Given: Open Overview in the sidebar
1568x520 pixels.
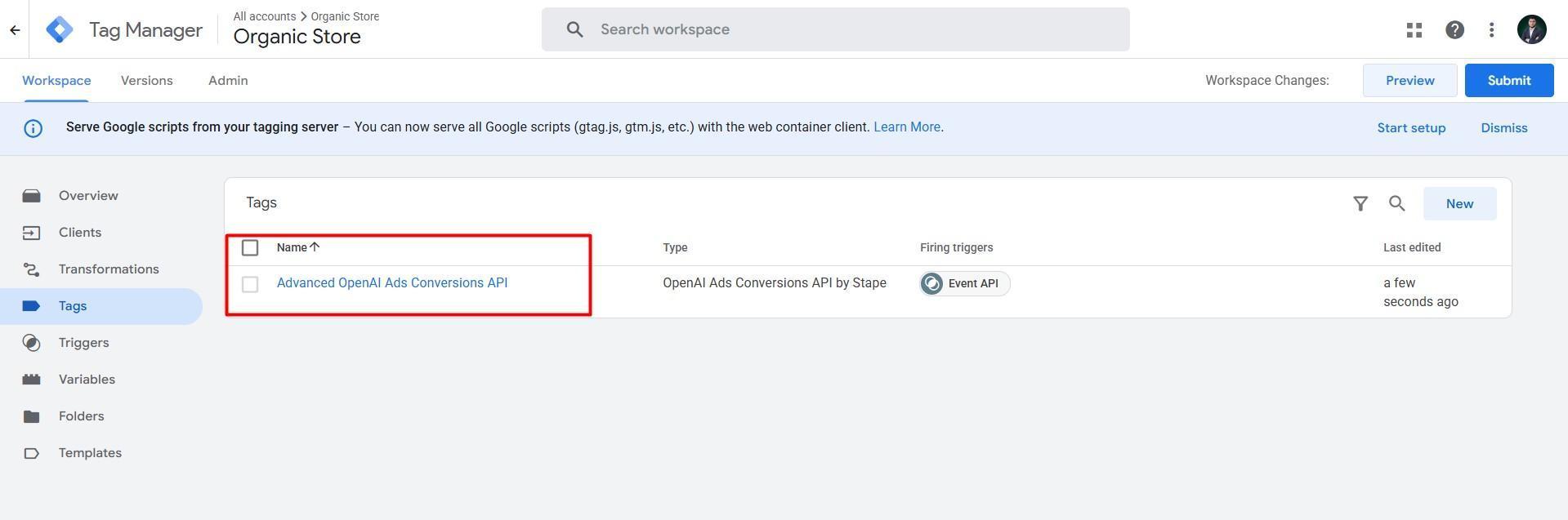Looking at the screenshot, I should (88, 196).
